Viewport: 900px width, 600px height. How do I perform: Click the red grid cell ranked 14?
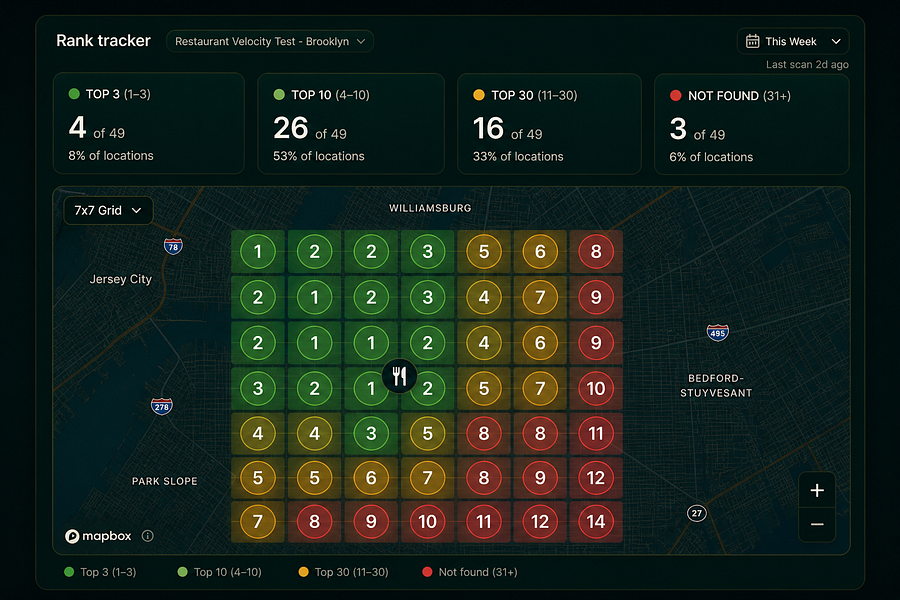596,521
